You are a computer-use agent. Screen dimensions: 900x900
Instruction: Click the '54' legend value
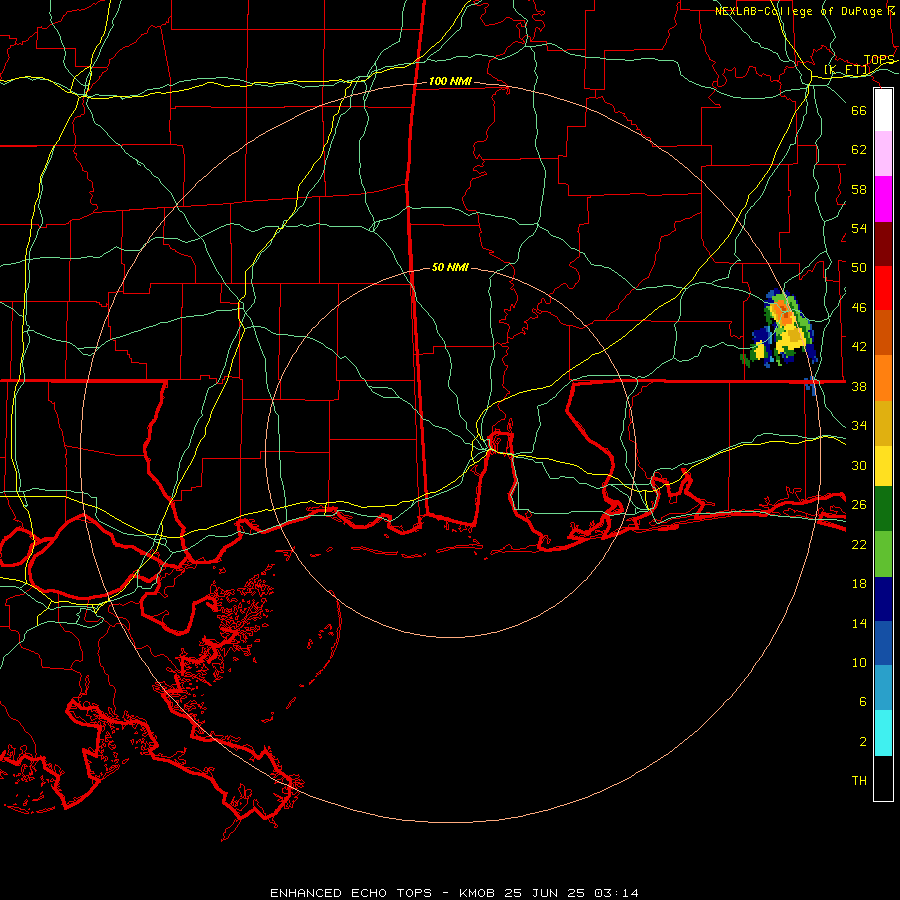pyautogui.click(x=859, y=229)
